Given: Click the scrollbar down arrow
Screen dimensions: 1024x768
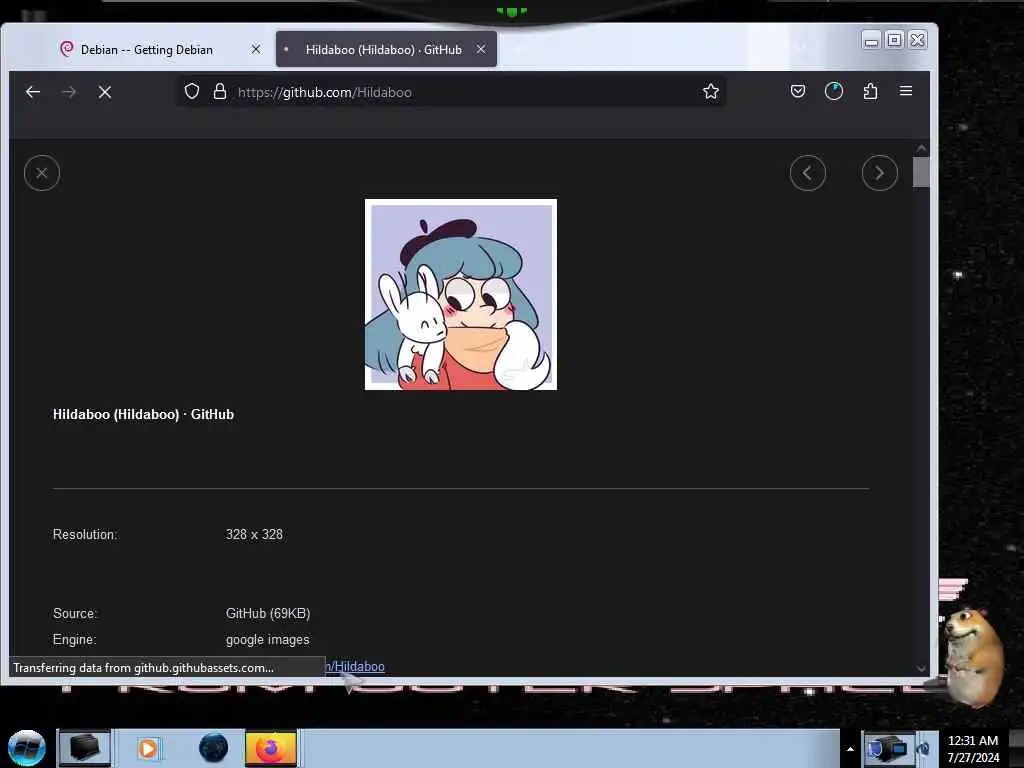Looking at the screenshot, I should coord(921,668).
